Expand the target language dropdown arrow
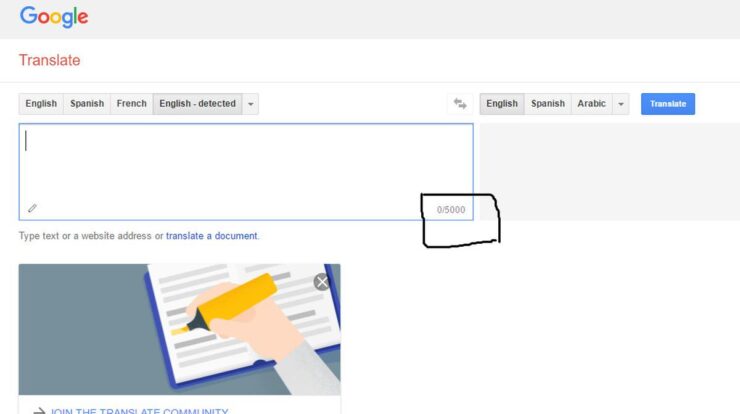740x414 pixels. pos(621,104)
